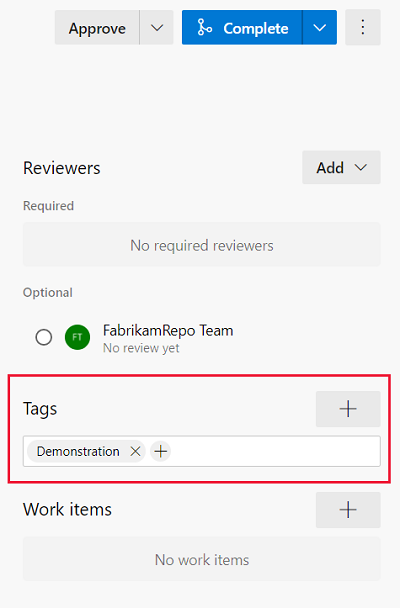Click the Complete pull request button

[x=242, y=28]
